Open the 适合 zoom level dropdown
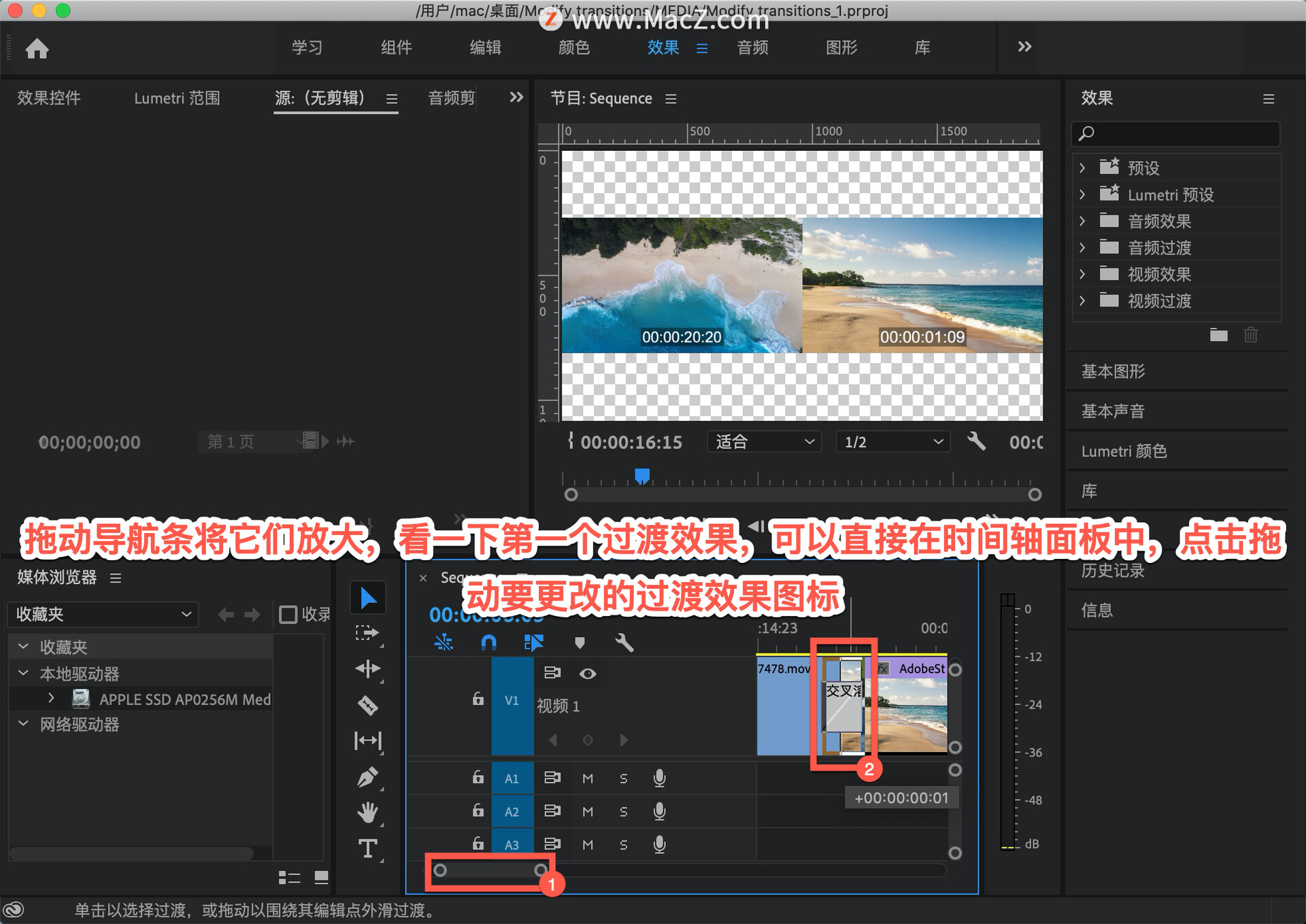Viewport: 1306px width, 924px height. tap(764, 442)
